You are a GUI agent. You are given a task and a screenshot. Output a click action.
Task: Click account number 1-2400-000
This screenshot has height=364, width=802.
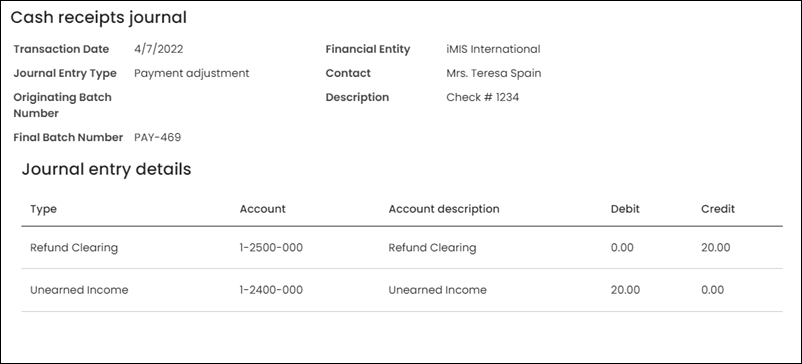coord(271,290)
